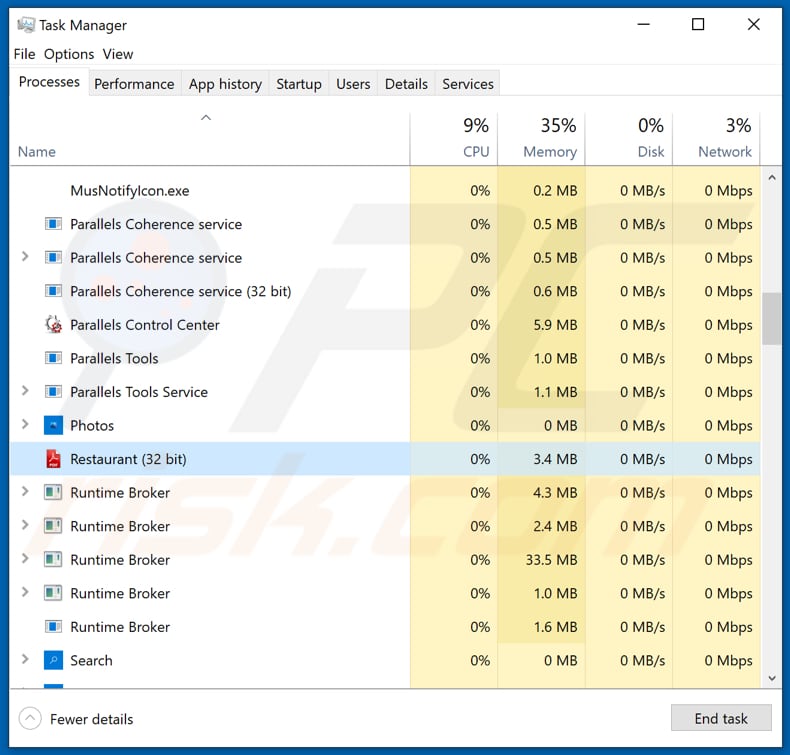Screen dimensions: 790x755
Task: Click icon of Runtime Broker using 1.6 MB
Action: (53, 627)
